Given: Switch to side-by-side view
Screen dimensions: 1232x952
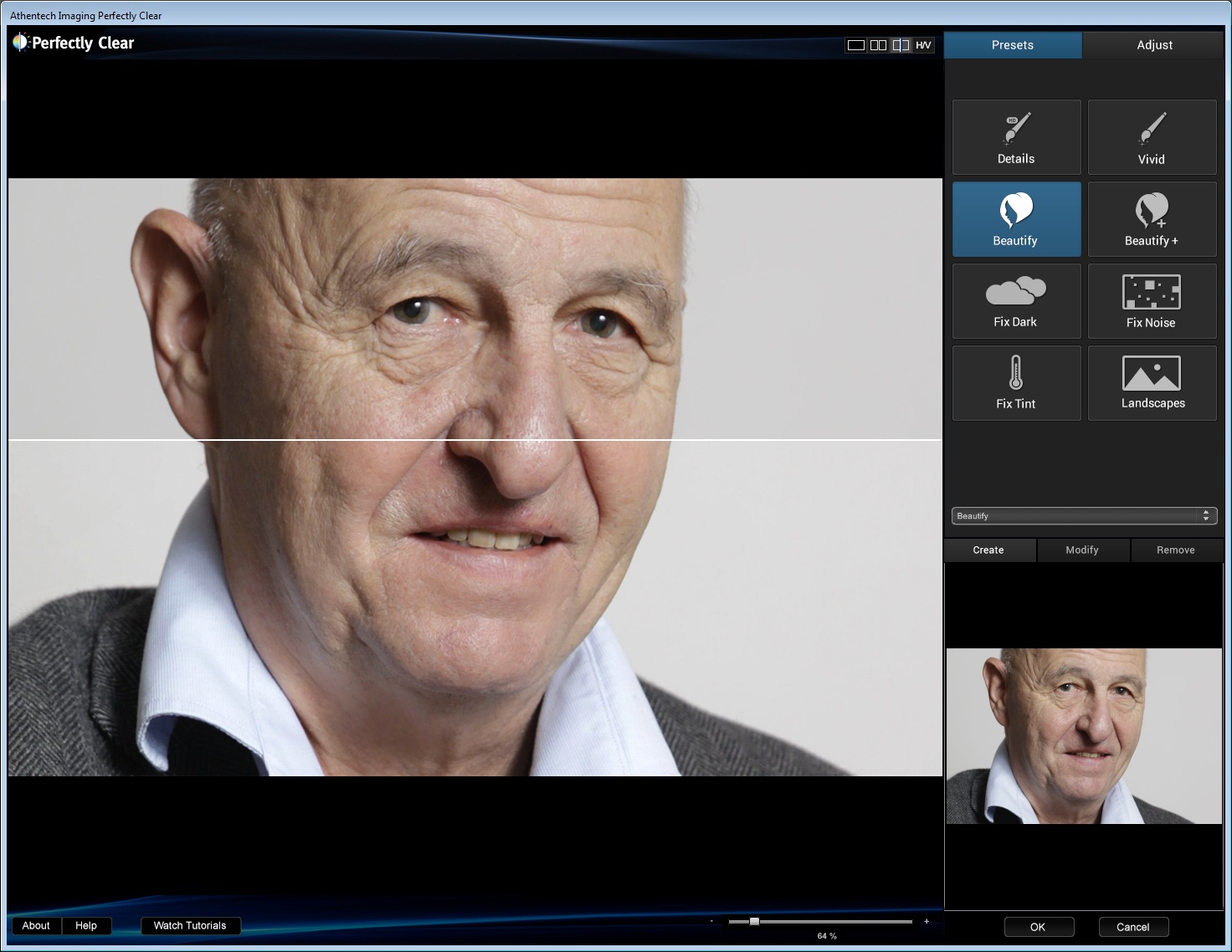Looking at the screenshot, I should pos(878,45).
